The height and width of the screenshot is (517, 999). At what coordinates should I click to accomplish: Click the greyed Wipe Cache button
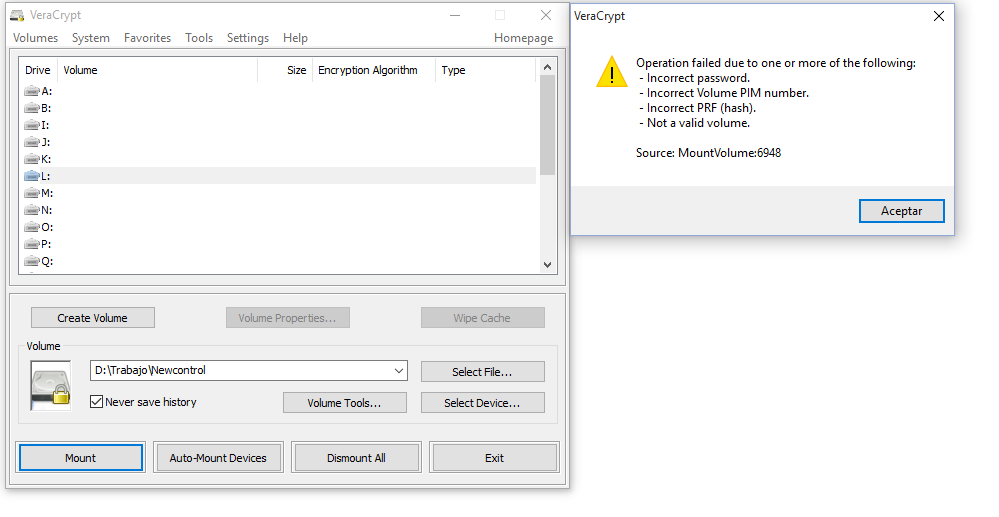pyautogui.click(x=482, y=317)
